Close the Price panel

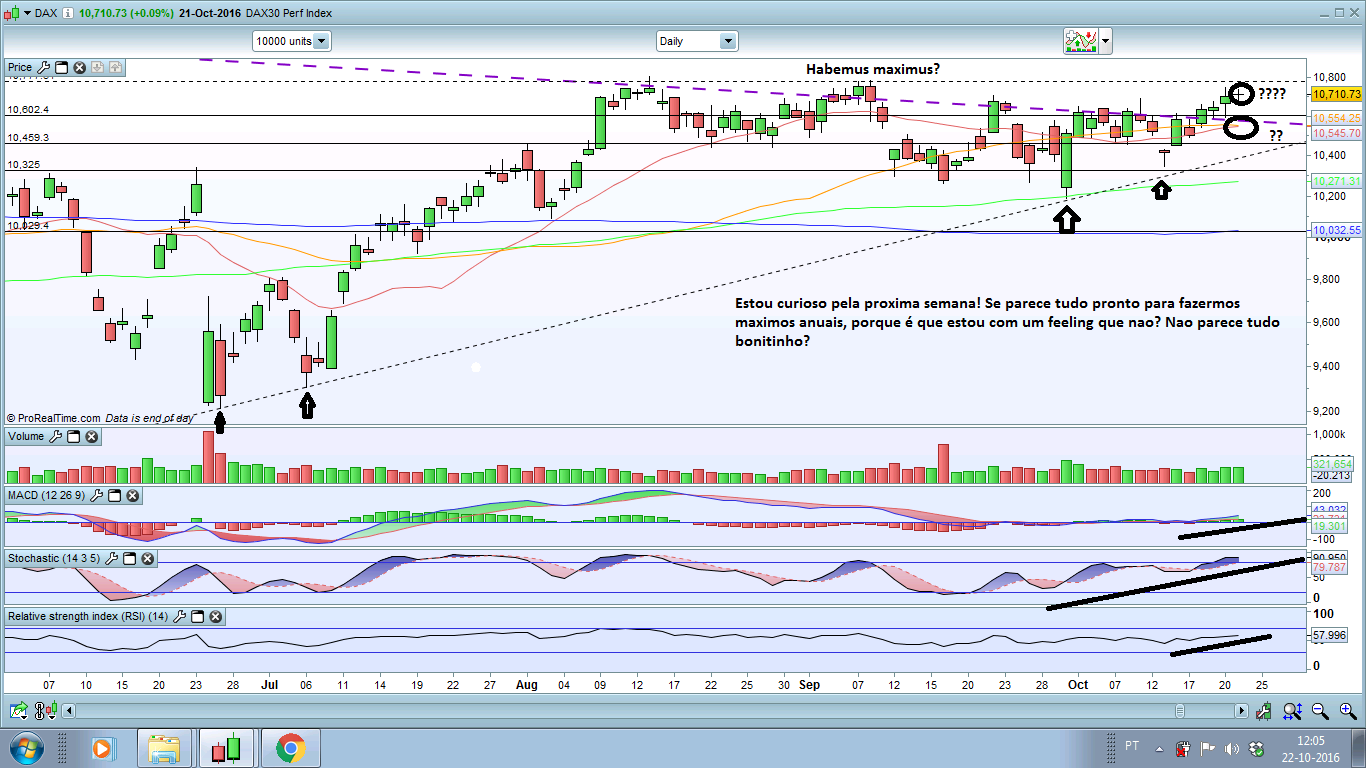pyautogui.click(x=79, y=68)
